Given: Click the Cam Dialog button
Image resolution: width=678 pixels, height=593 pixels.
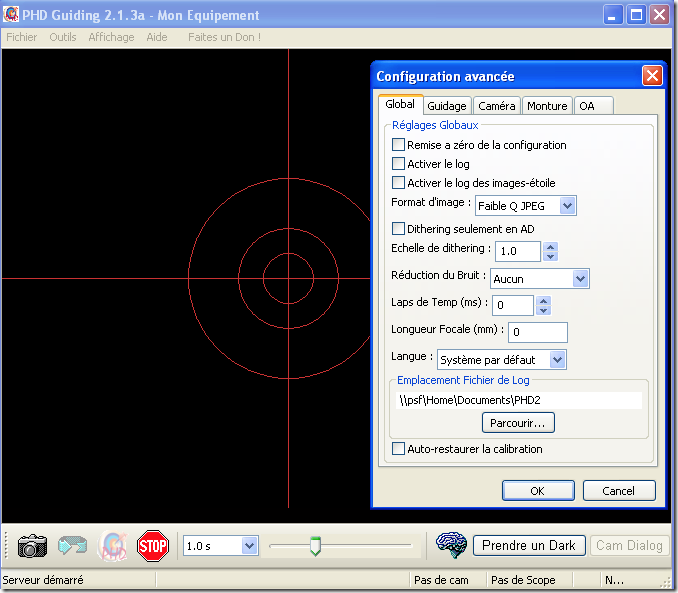Looking at the screenshot, I should click(x=629, y=545).
